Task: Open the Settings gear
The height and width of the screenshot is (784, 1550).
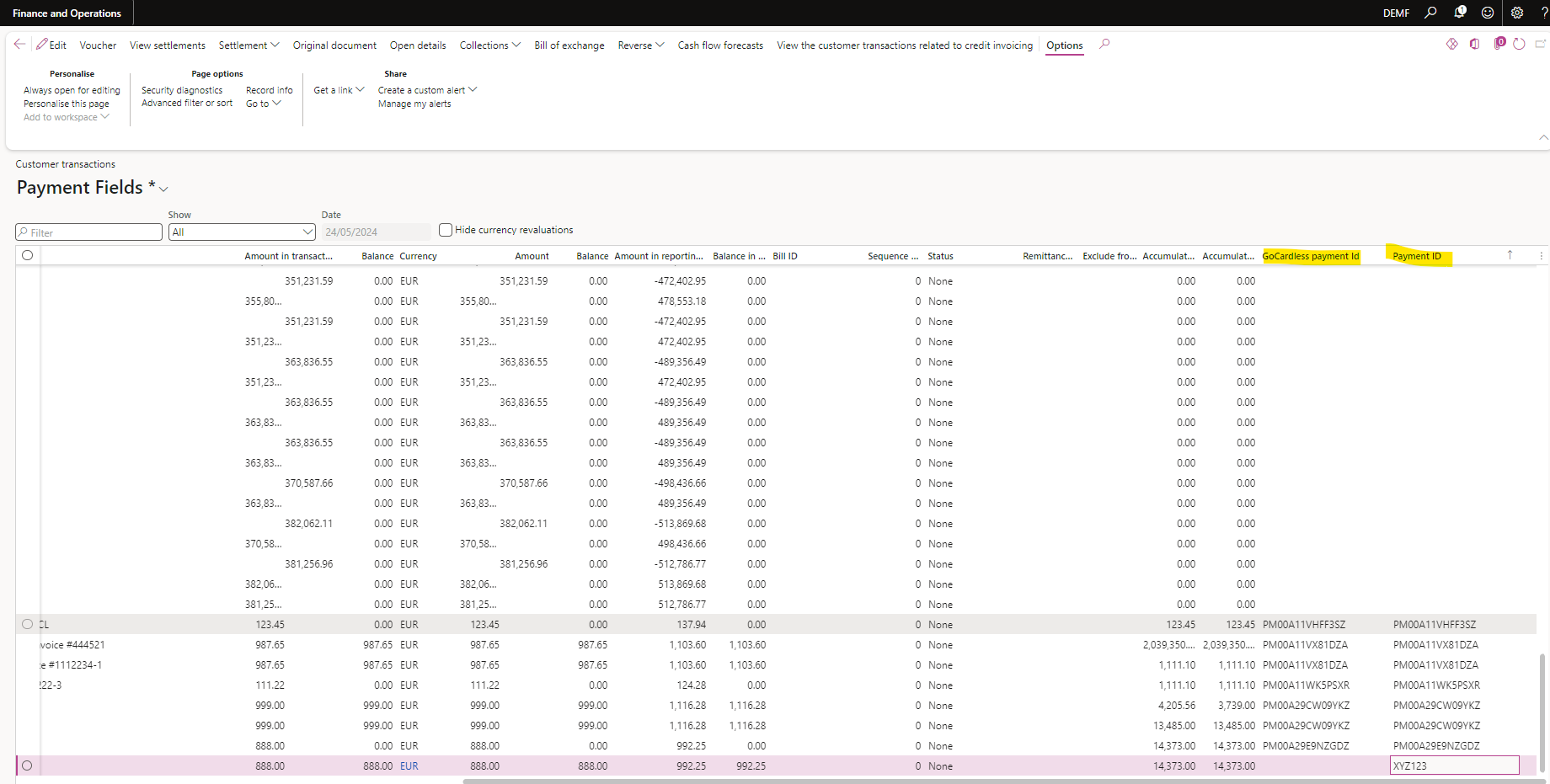Action: click(1515, 13)
